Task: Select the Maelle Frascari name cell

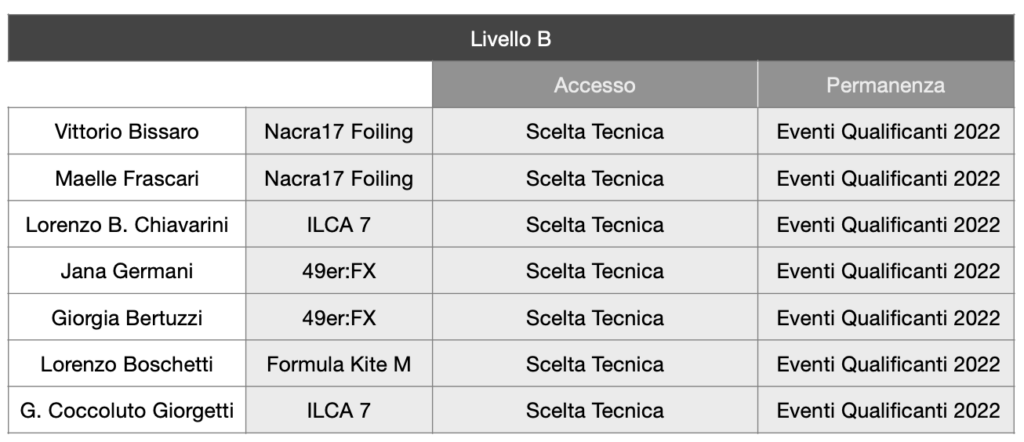Action: pos(127,178)
